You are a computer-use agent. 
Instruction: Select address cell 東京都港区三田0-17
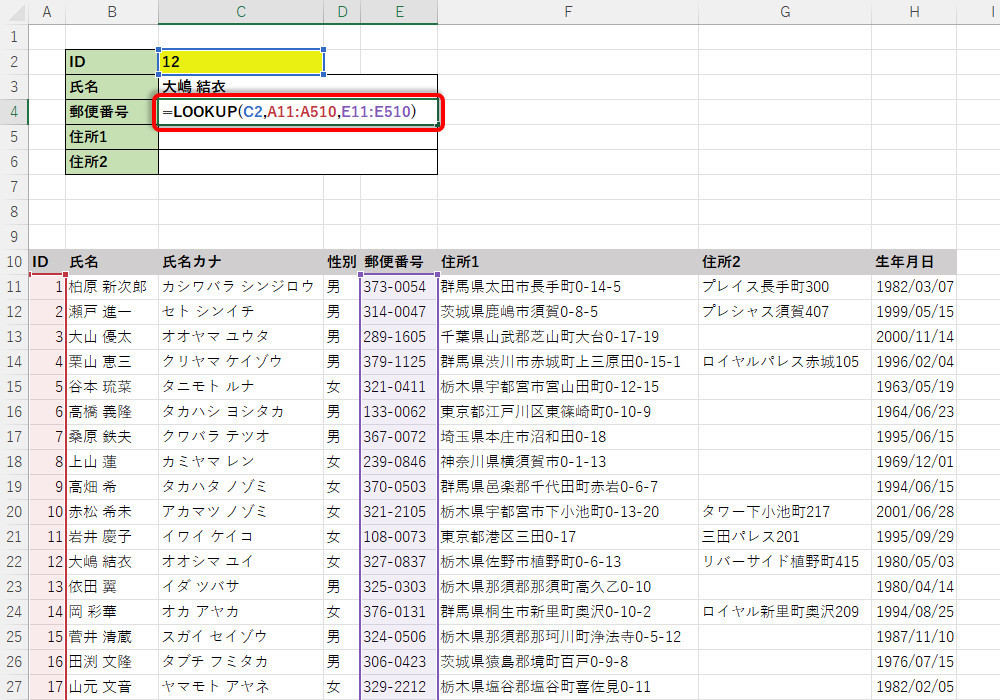567,536
